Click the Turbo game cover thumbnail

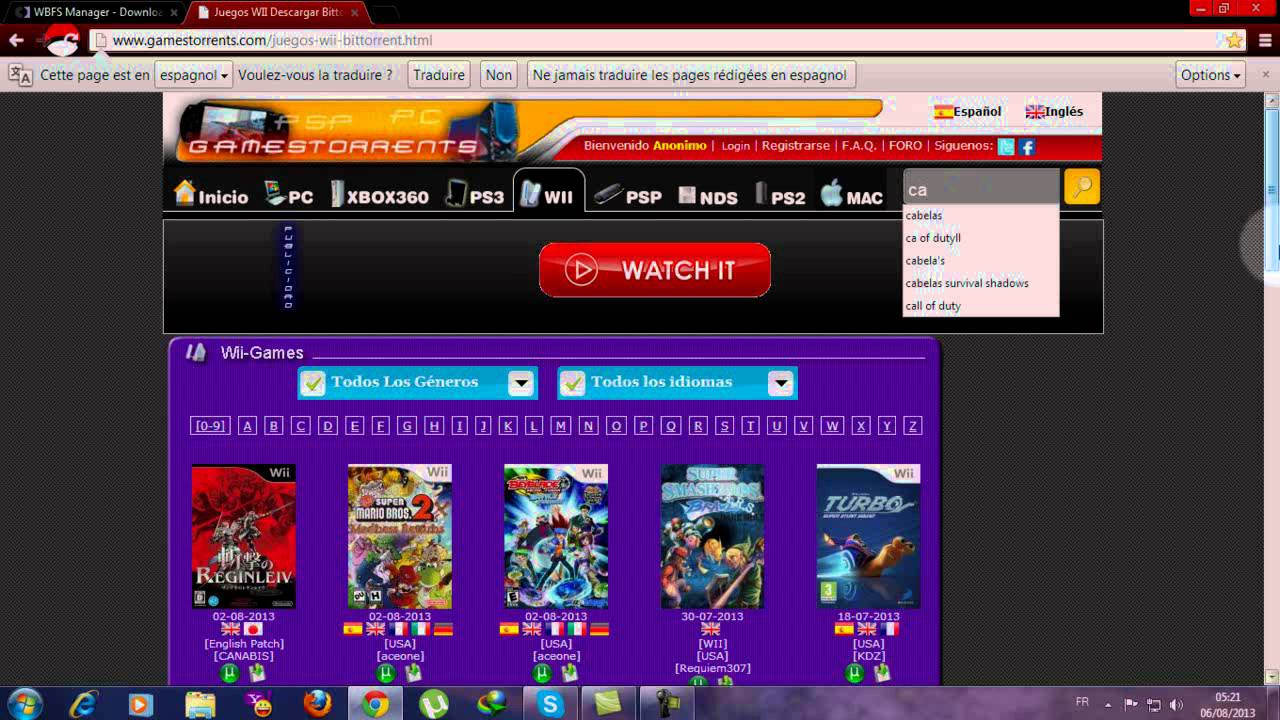click(868, 536)
